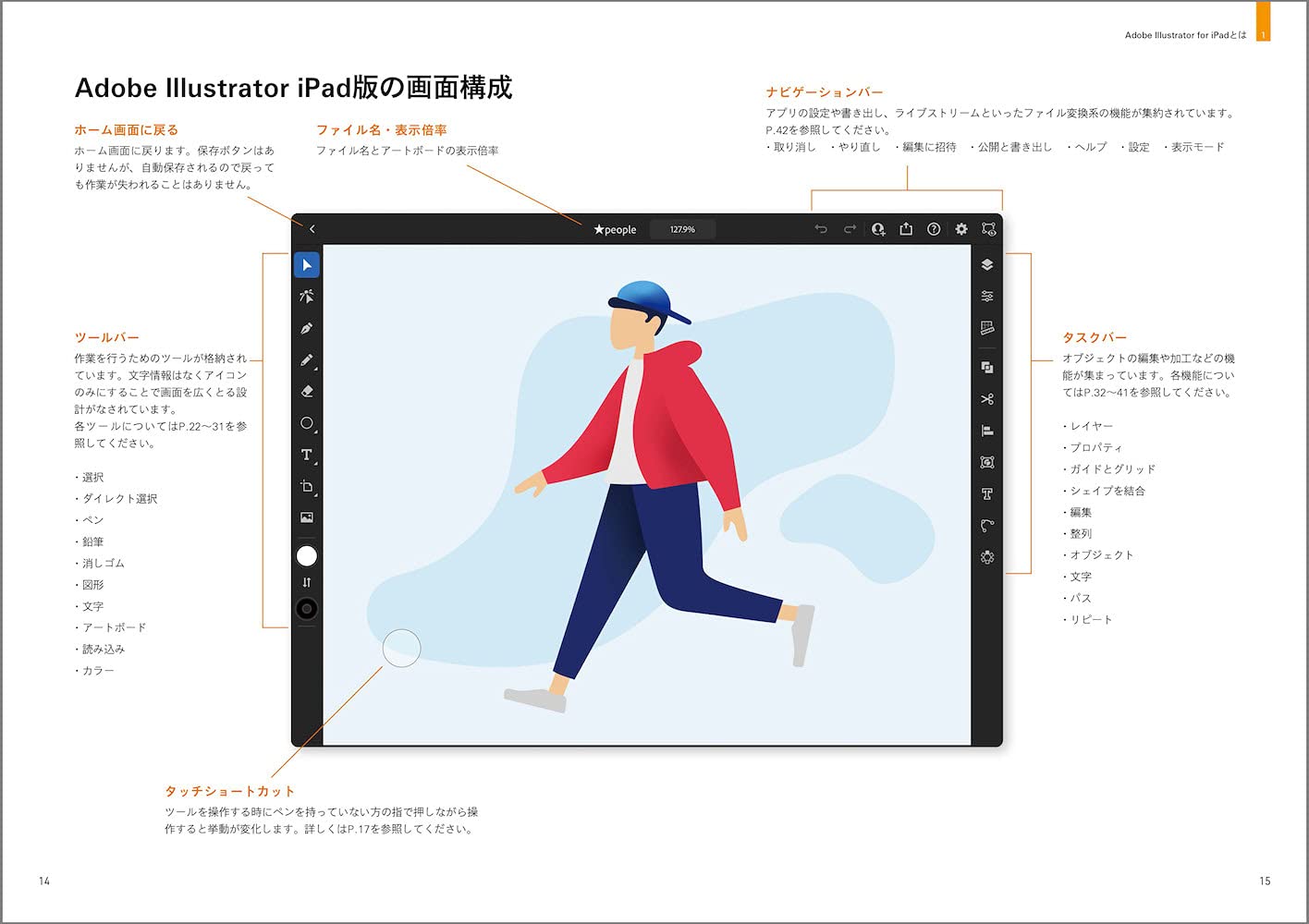Pick the Pencil tool

click(307, 359)
